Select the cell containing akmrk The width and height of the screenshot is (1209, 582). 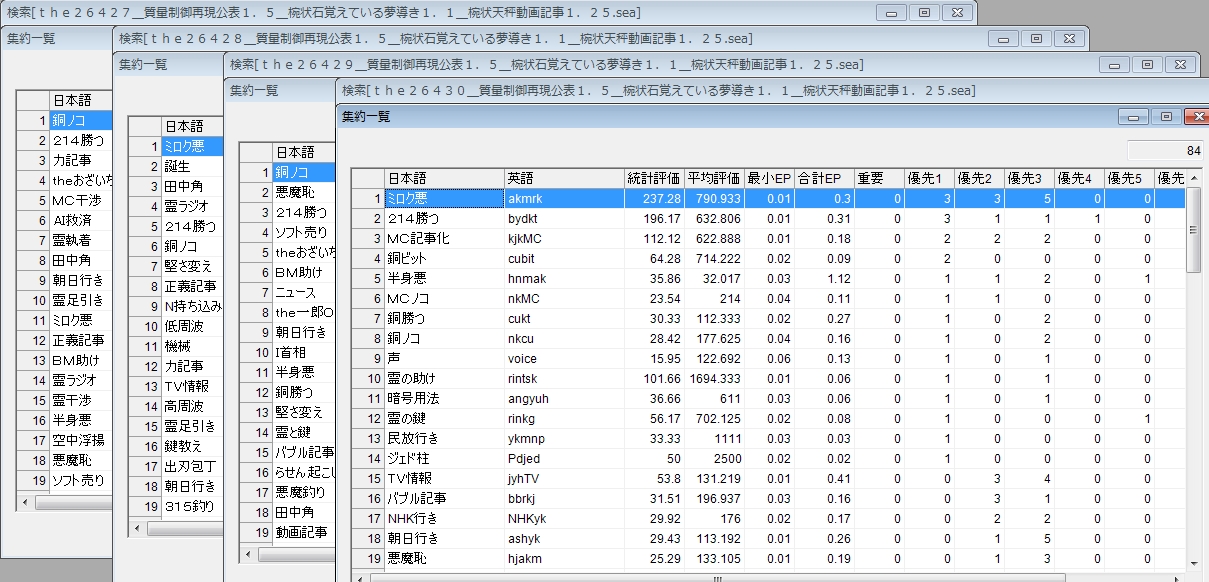pyautogui.click(x=563, y=199)
